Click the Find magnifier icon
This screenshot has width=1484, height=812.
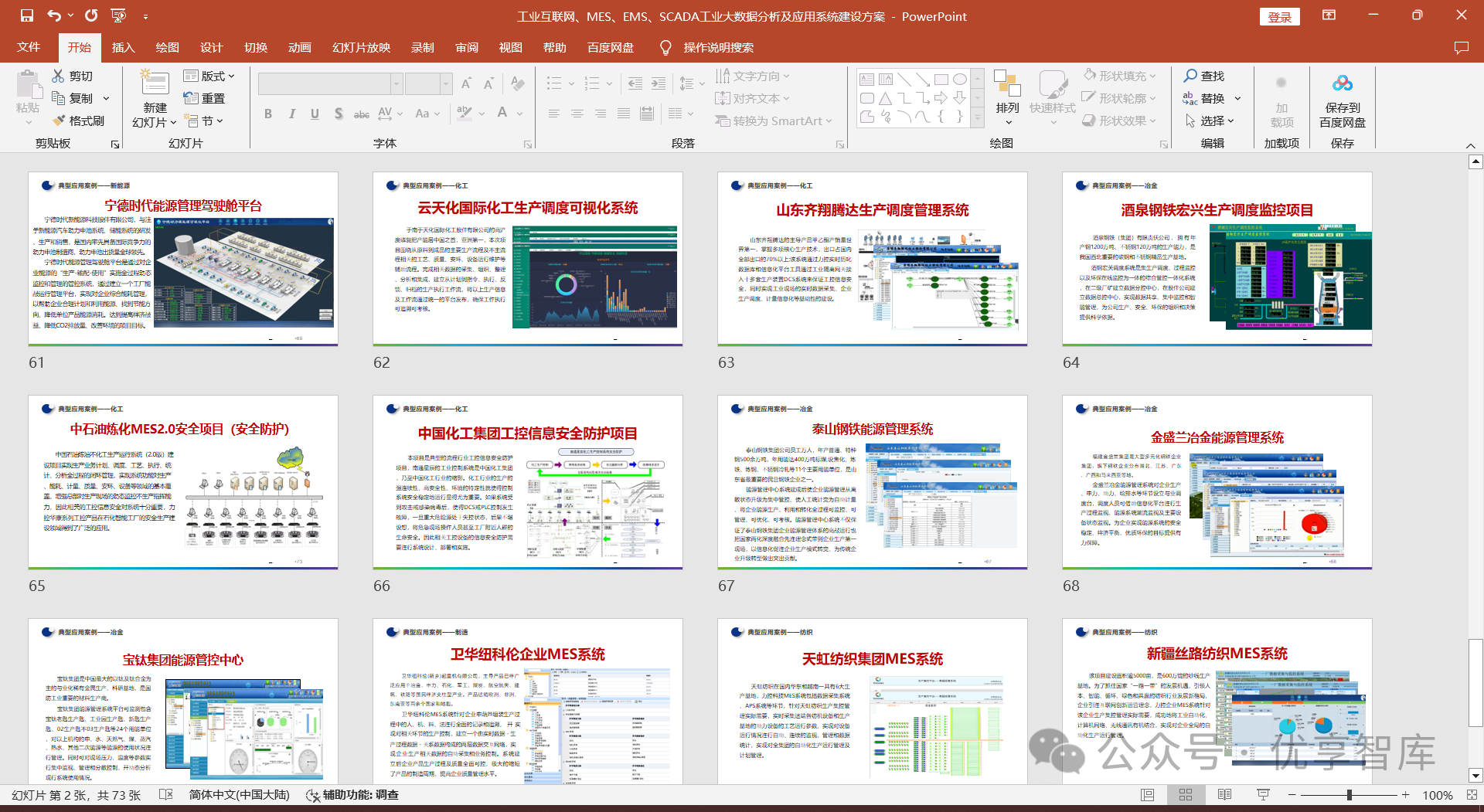point(1190,76)
